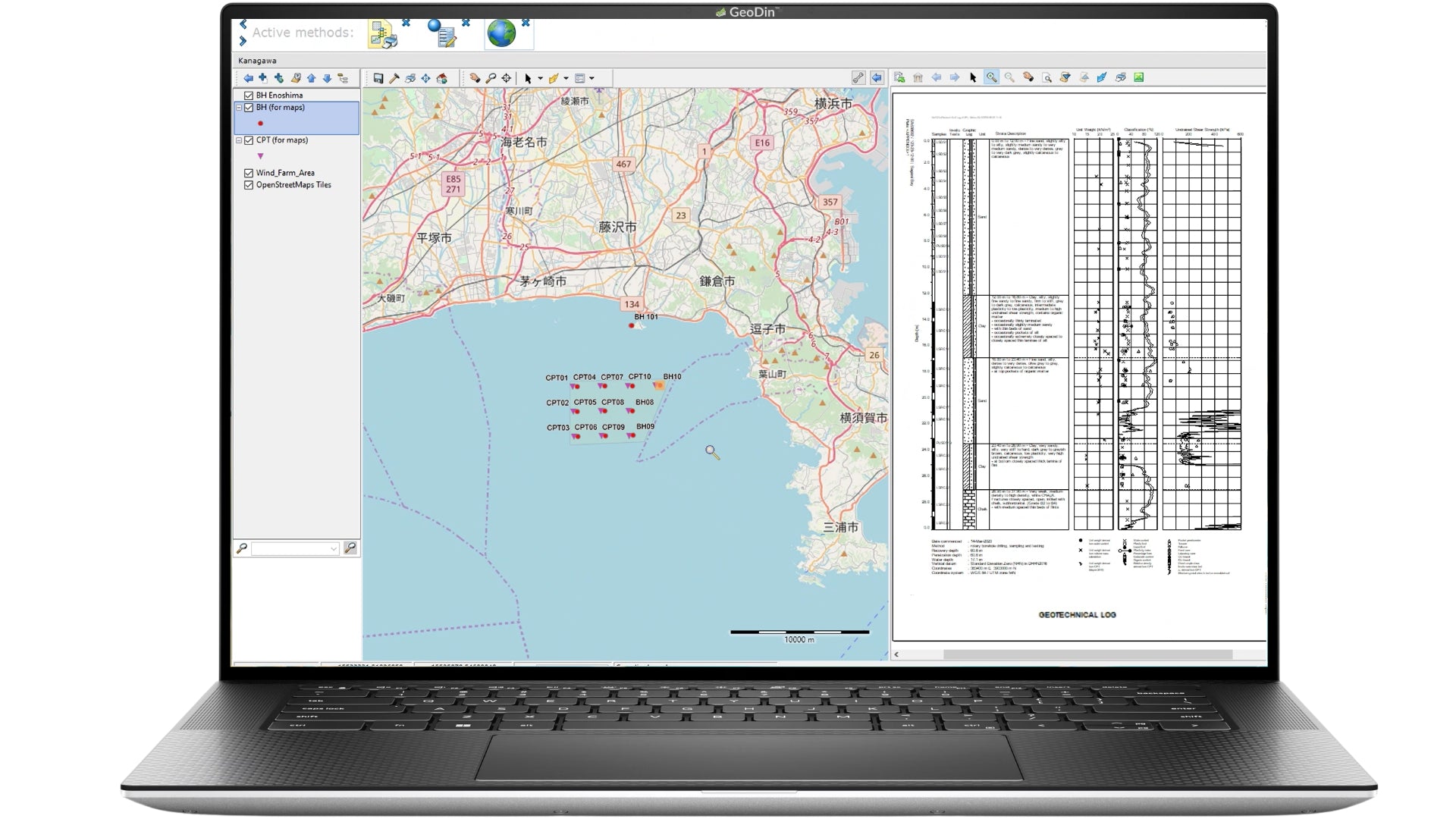Screen dimensions: 1456x819
Task: Click the blue down arrow layer icon
Action: 327,78
